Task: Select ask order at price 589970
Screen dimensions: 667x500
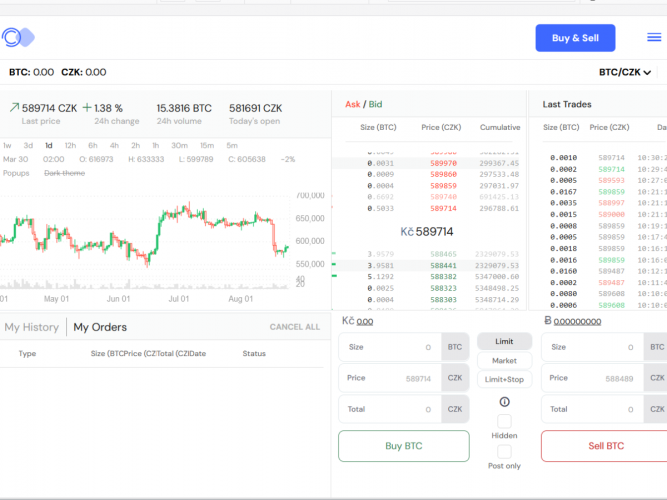Action: (429, 163)
